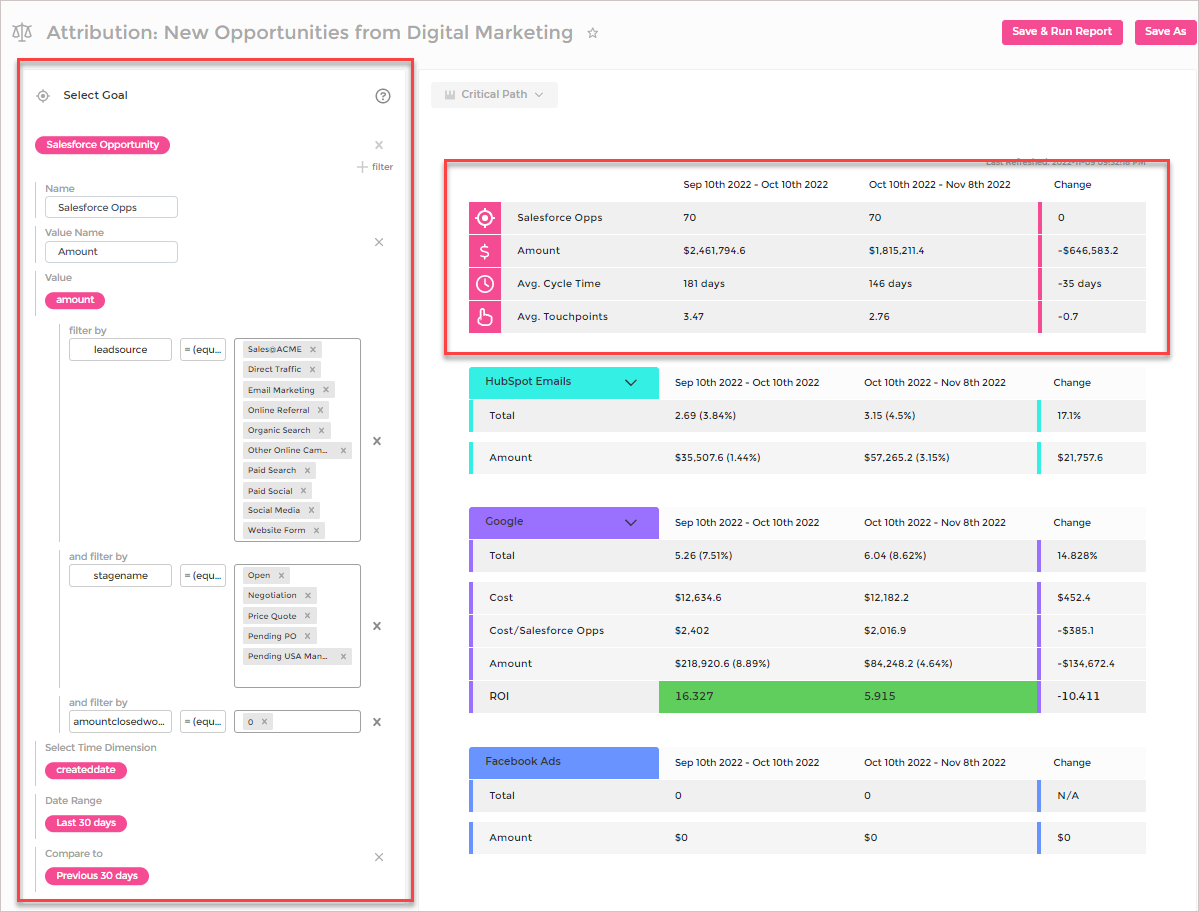
Task: Remove Negotiation stage tag
Action: 308,596
